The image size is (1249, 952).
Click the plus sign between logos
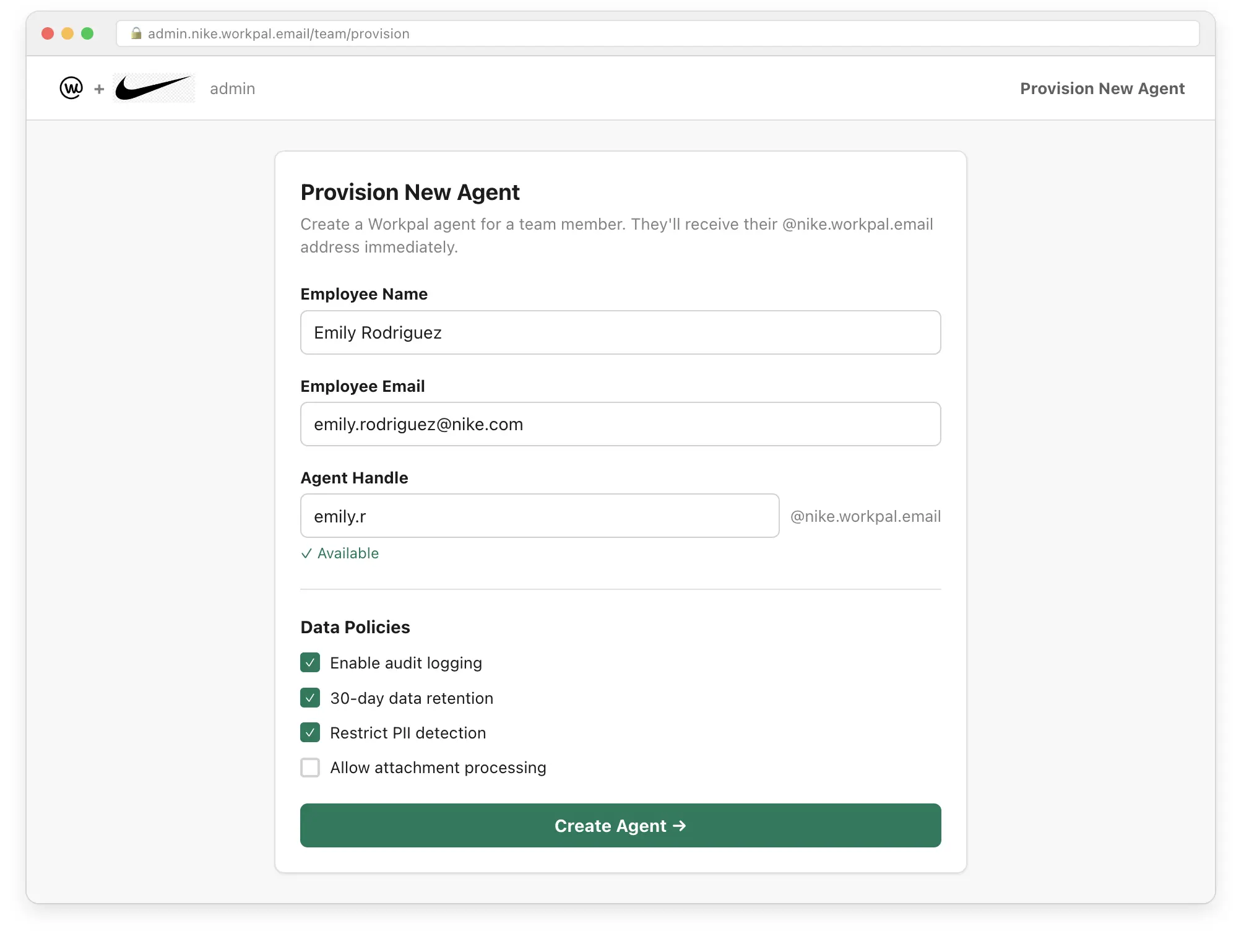pos(99,89)
